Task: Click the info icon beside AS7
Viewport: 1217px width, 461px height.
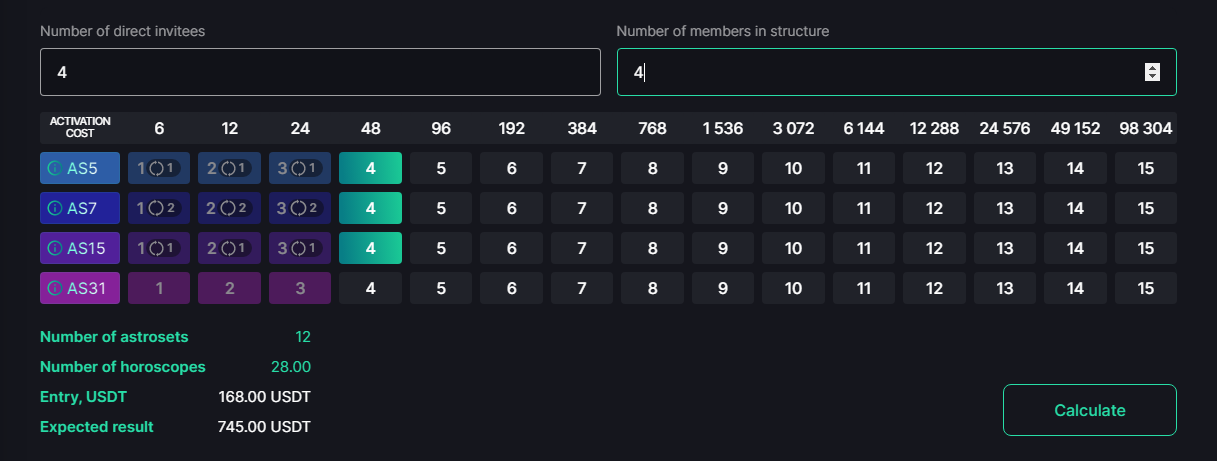Action: point(54,208)
